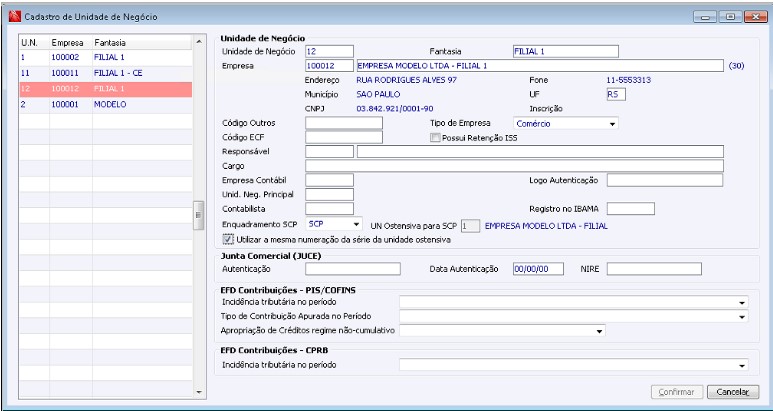Viewport: 773px width, 411px height.
Task: Click the list vertical scrollbar thumb
Action: coord(199,215)
